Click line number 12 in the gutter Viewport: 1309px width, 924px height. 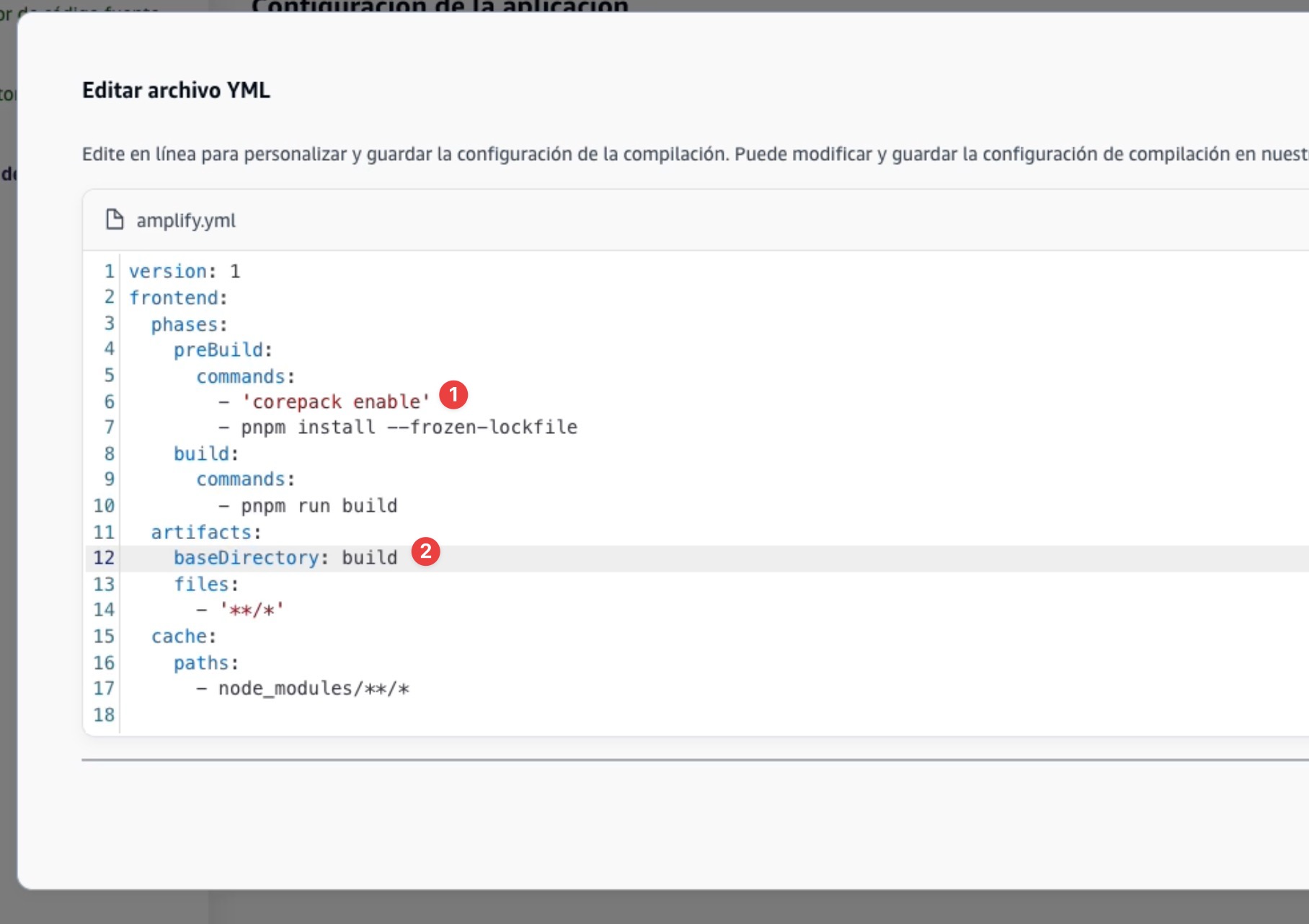tap(104, 558)
